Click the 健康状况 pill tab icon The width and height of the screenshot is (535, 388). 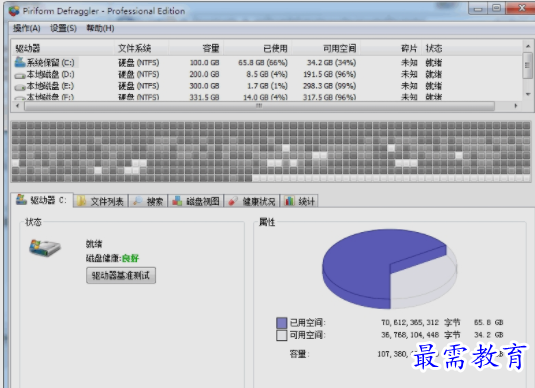[233, 201]
